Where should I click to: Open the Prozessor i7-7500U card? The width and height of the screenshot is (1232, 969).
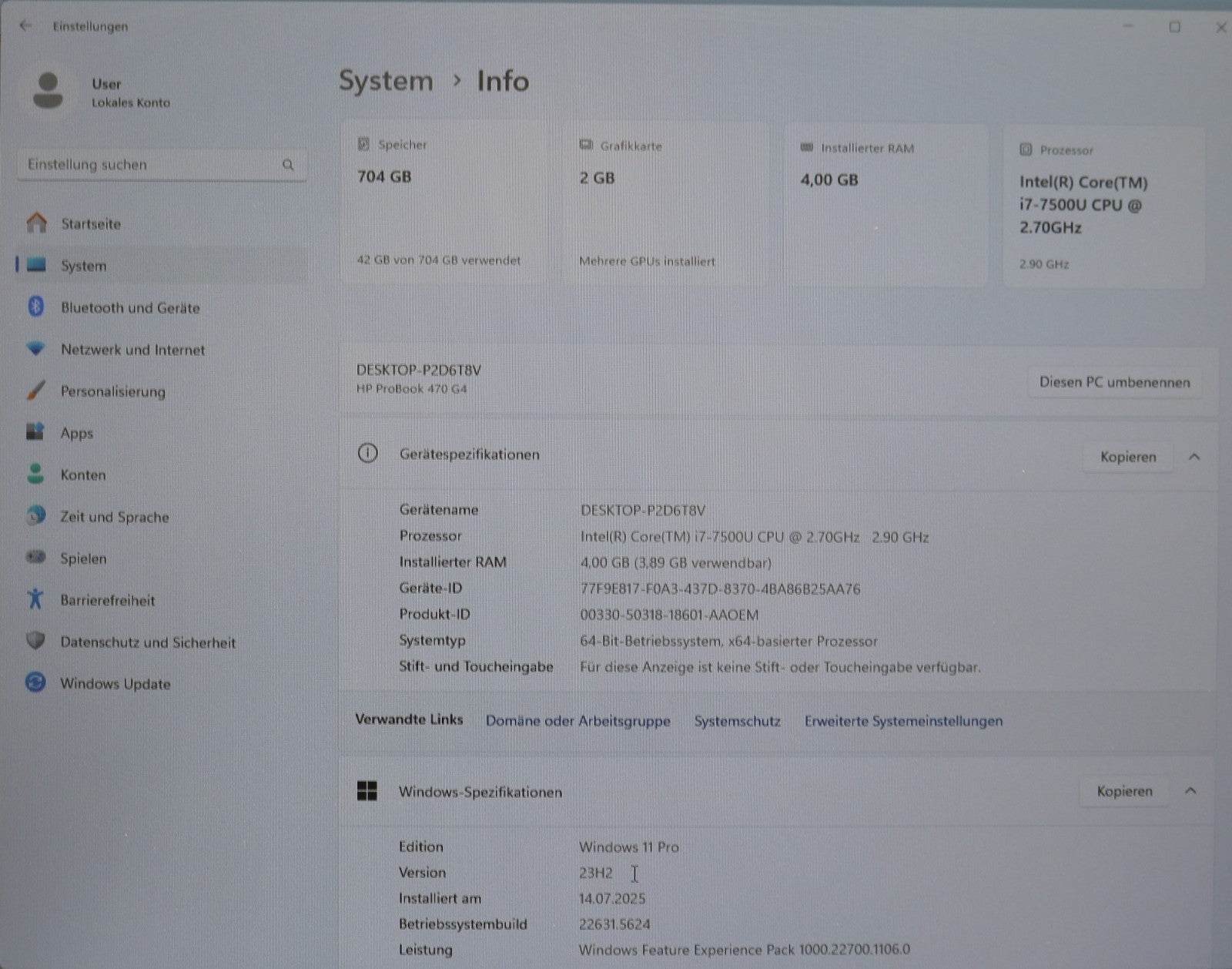click(1103, 207)
